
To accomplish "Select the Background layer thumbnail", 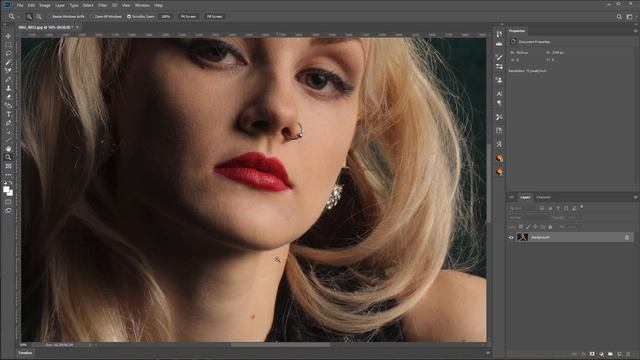I will (522, 237).
